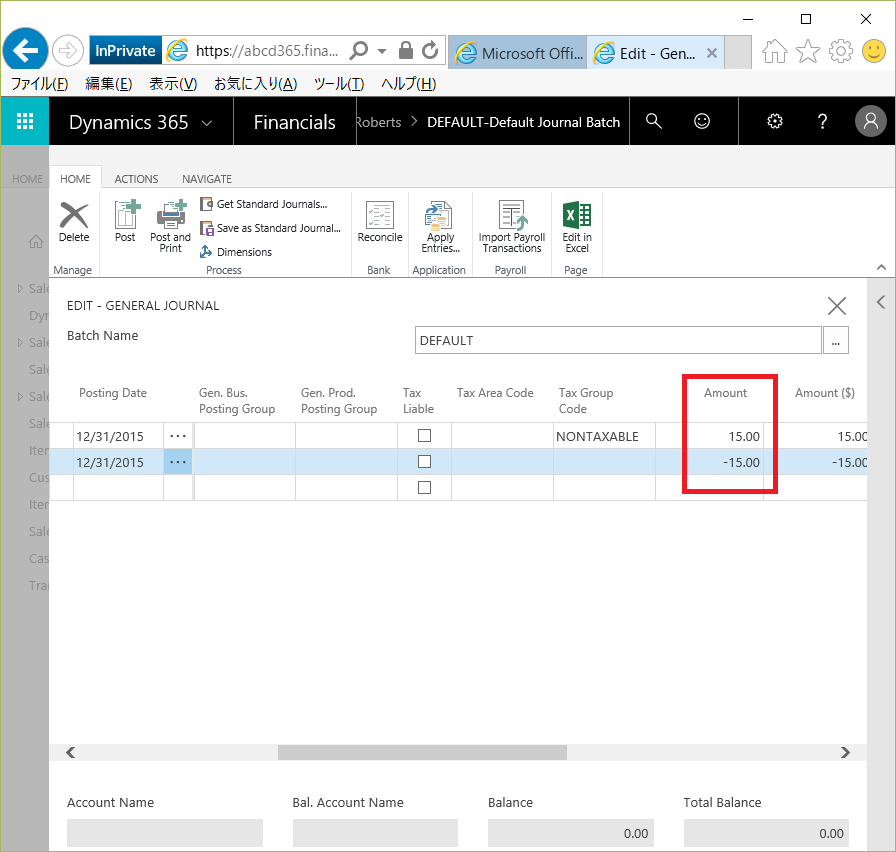Viewport: 896px width, 852px height.
Task: Click the InPrivate indicator badge
Action: coord(126,51)
